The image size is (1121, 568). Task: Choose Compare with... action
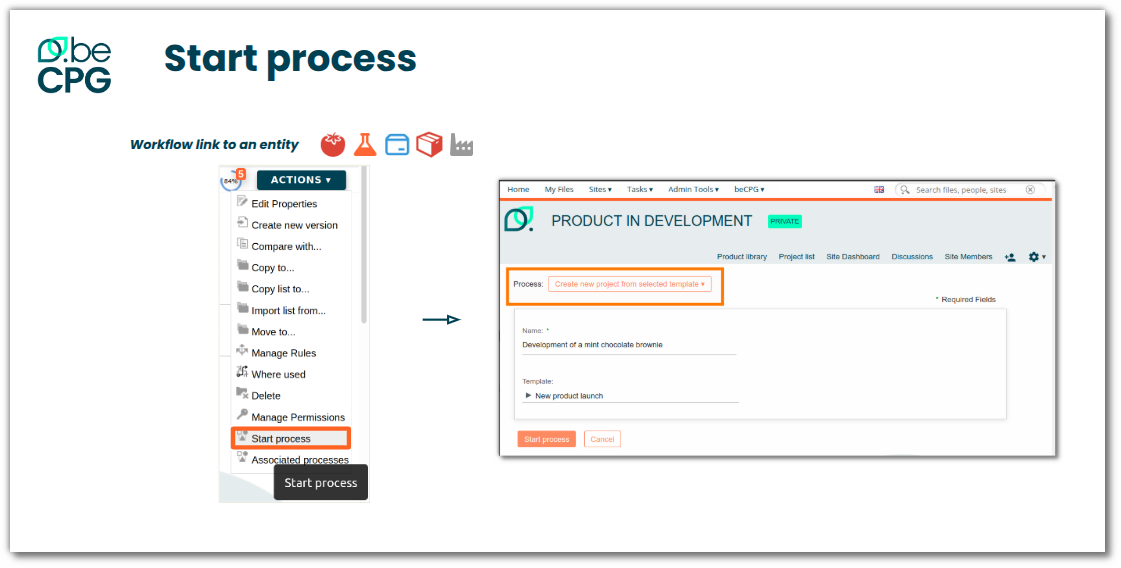[287, 247]
